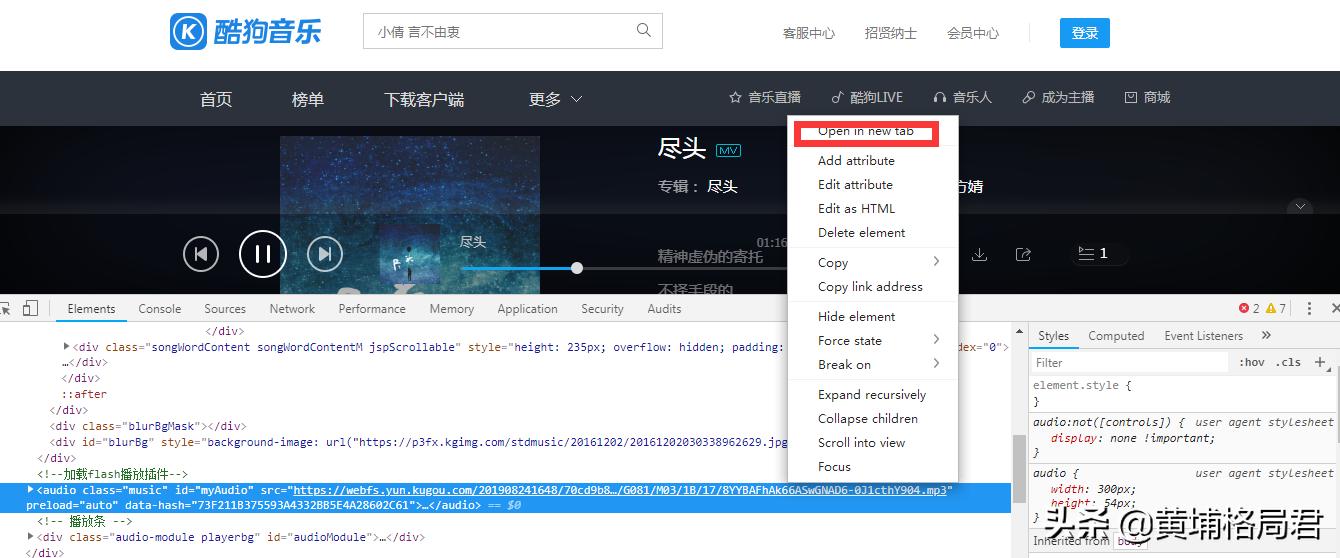Screen dimensions: 1340x558
Task: Click the mp3 src URL link
Action: [x=620, y=490]
